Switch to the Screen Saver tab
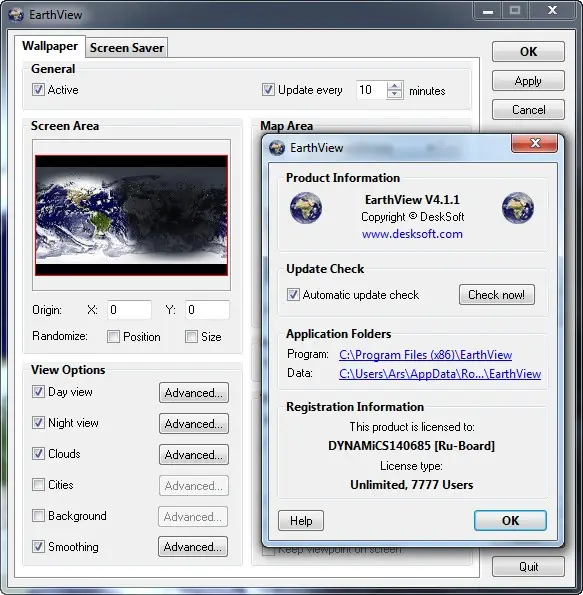Viewport: 583px width, 595px height. pos(127,48)
